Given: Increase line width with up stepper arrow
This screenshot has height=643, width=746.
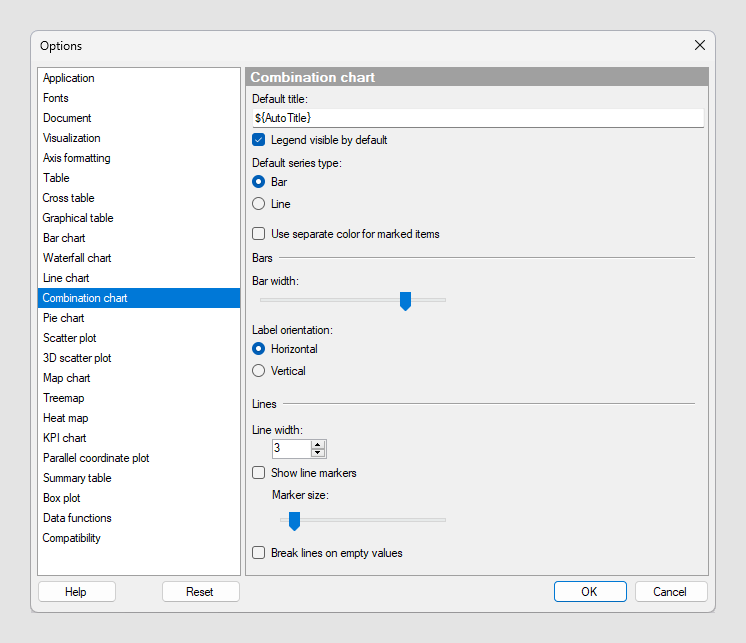Looking at the screenshot, I should [x=318, y=445].
